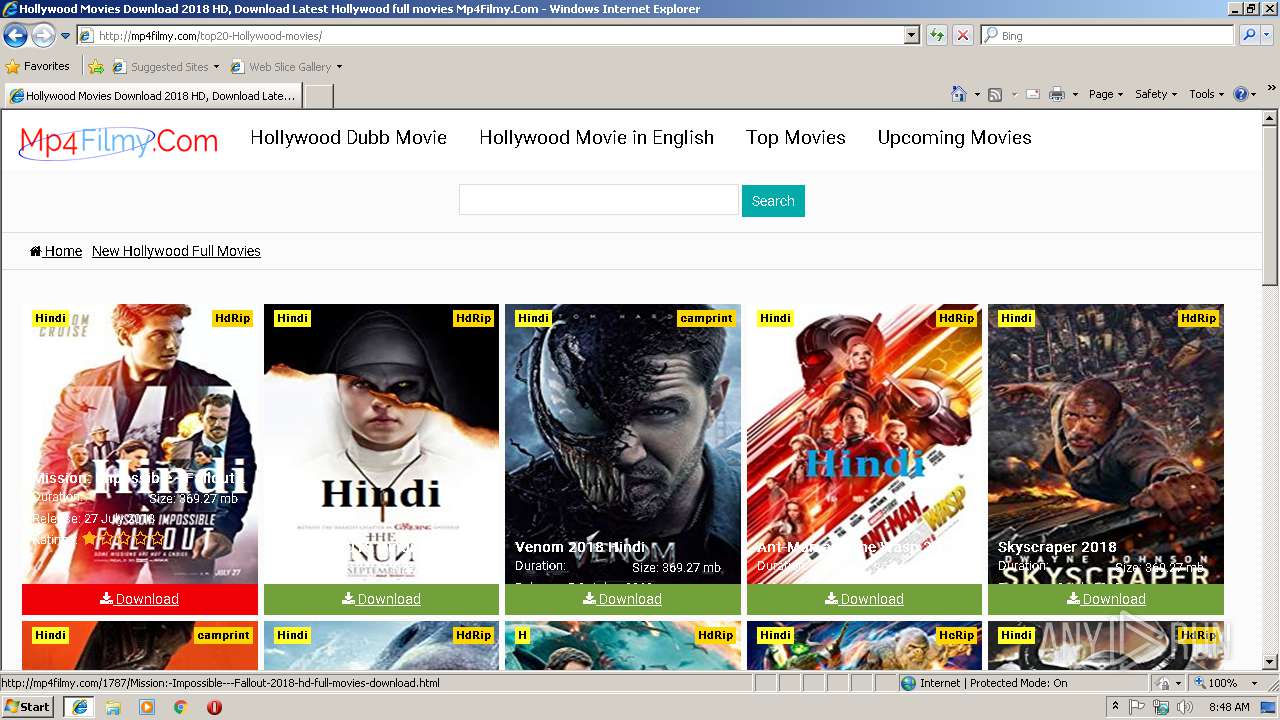Expand the Print options dropdown arrow
This screenshot has height=720, width=1280.
pyautogui.click(x=1075, y=94)
